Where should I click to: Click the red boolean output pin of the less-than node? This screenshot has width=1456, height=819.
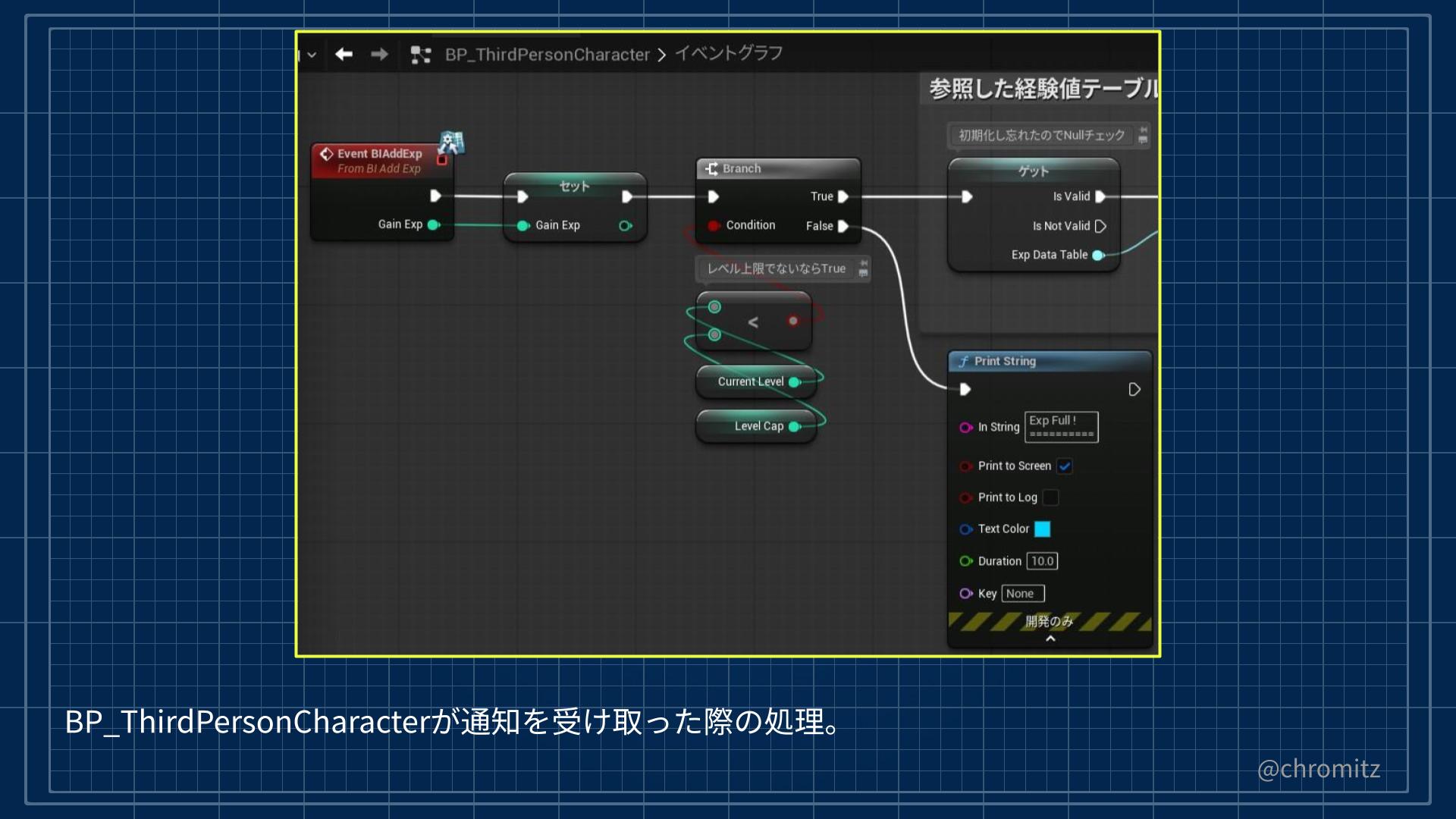[x=793, y=321]
